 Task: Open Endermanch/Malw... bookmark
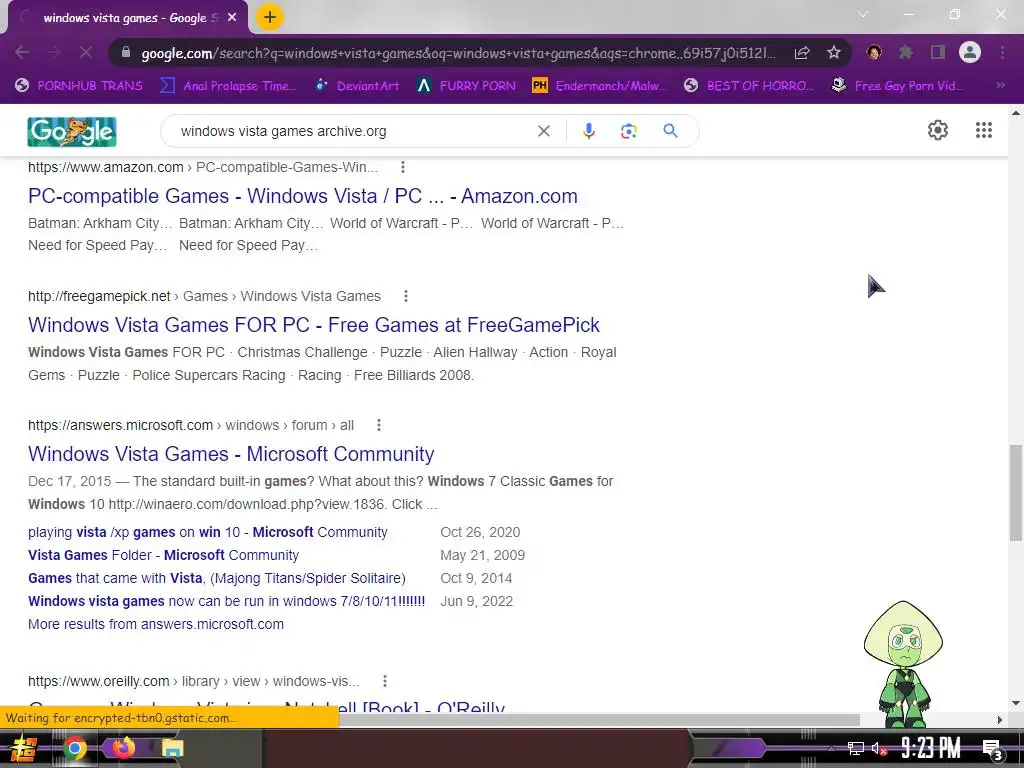(x=600, y=86)
